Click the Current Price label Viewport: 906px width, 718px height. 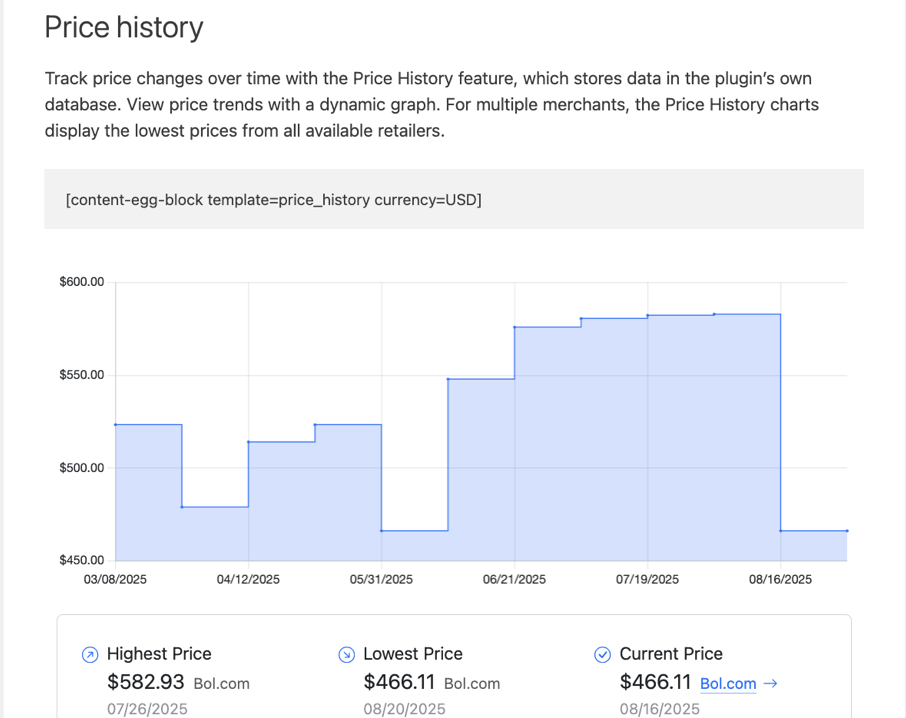point(671,654)
